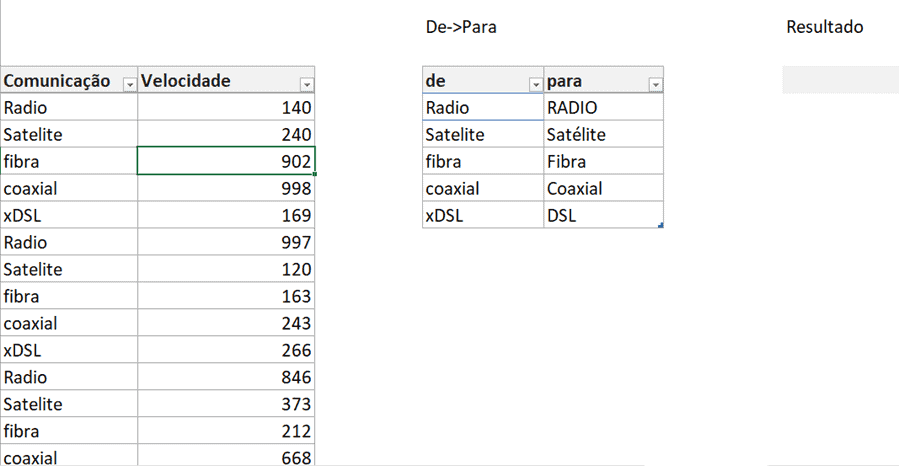Image resolution: width=899 pixels, height=466 pixels.
Task: Click the DSL cell in para column
Action: [x=603, y=215]
